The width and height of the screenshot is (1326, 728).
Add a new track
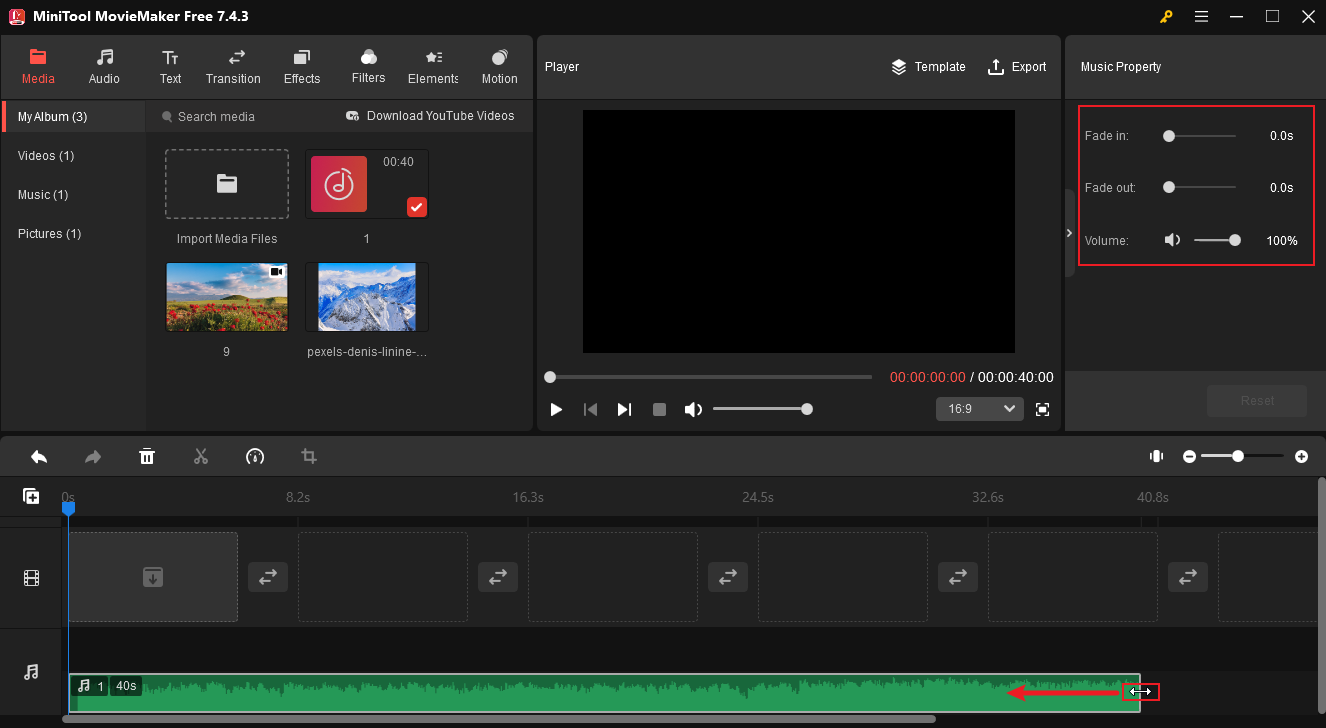click(x=31, y=496)
